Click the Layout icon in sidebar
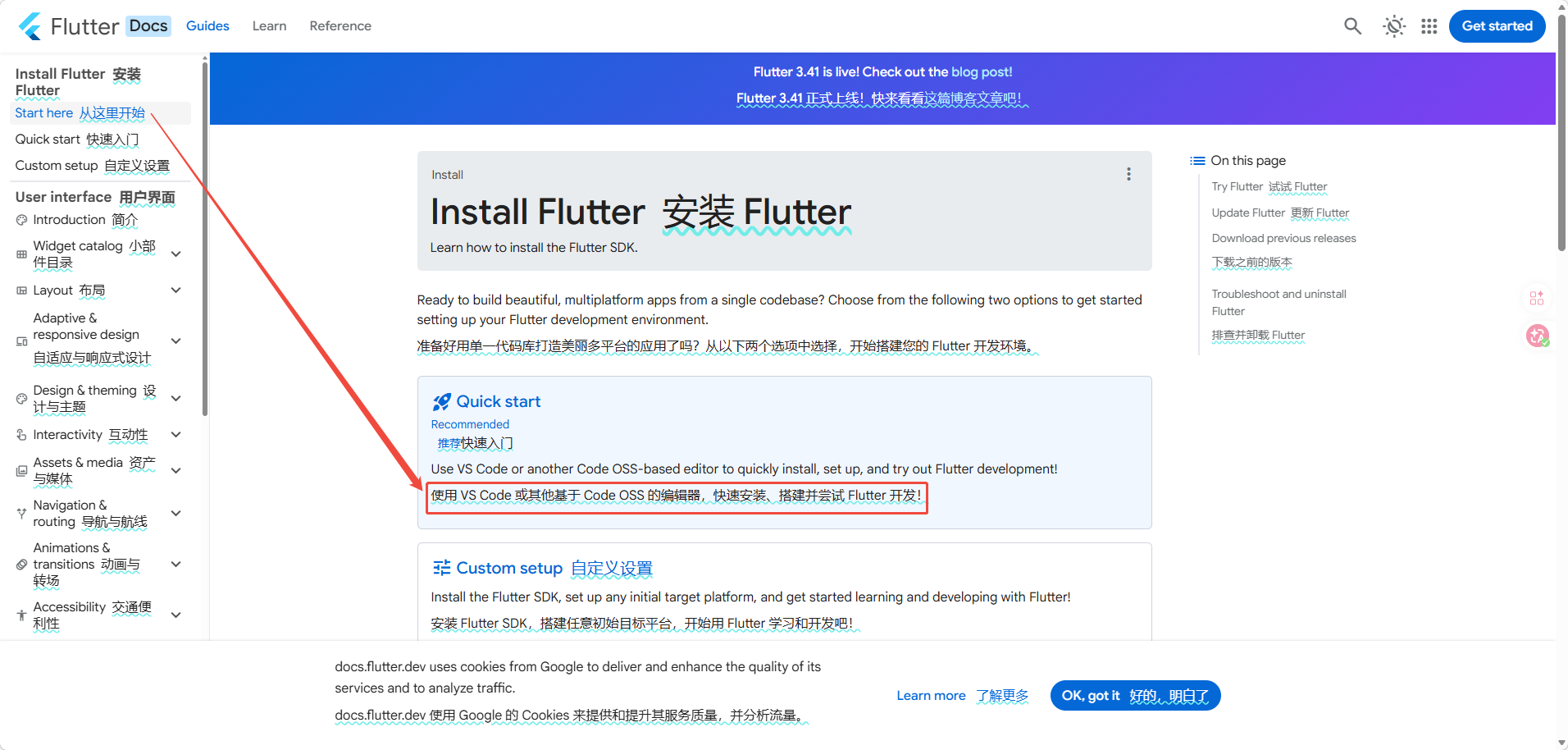The image size is (1568, 750). pyautogui.click(x=22, y=290)
